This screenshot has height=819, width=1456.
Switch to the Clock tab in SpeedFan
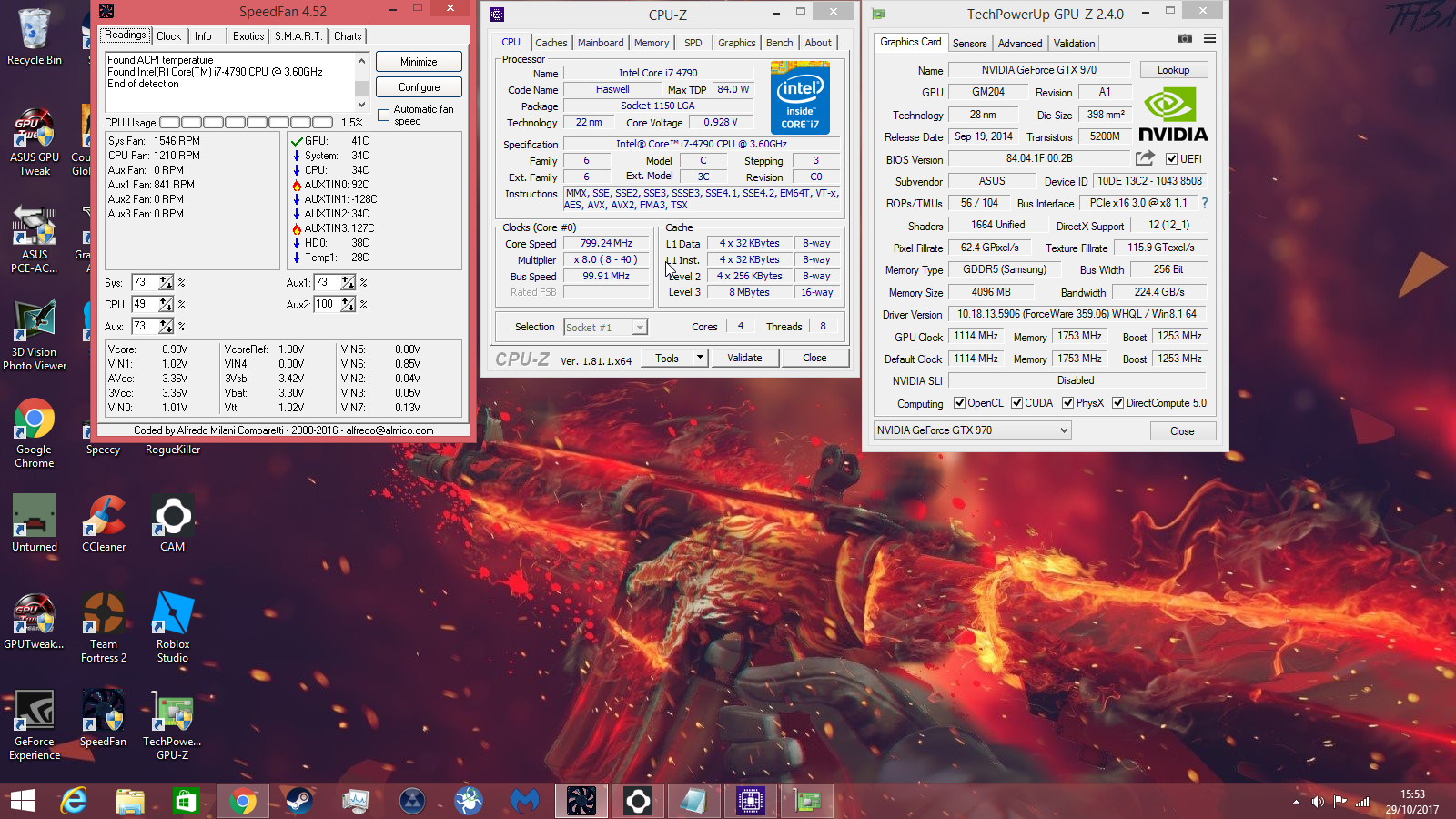coord(168,36)
